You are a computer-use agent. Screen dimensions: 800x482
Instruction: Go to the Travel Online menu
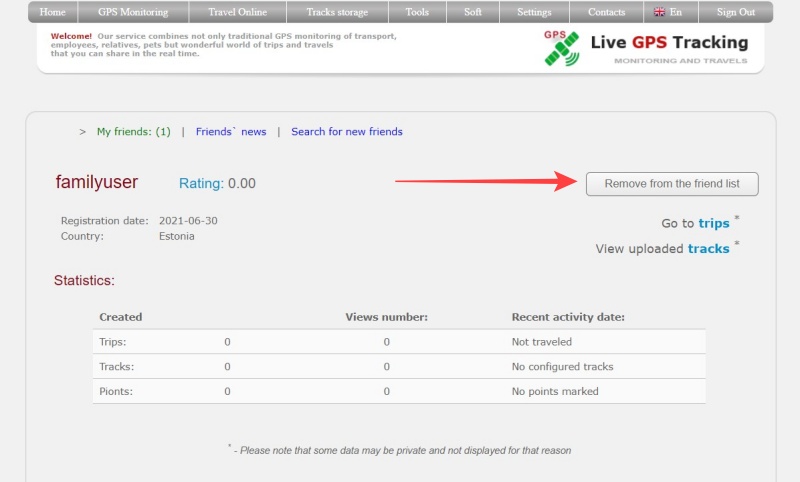pos(237,12)
